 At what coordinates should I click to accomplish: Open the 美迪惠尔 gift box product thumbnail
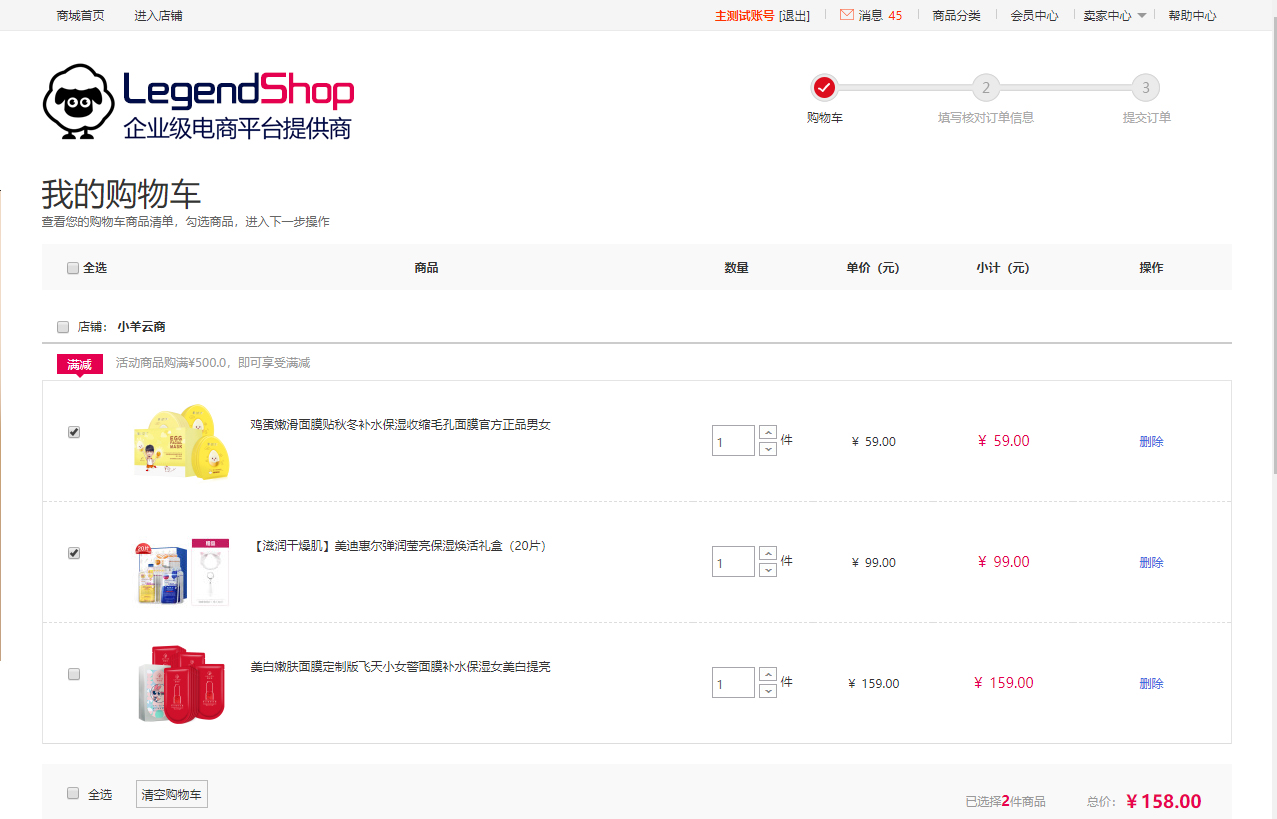click(182, 572)
